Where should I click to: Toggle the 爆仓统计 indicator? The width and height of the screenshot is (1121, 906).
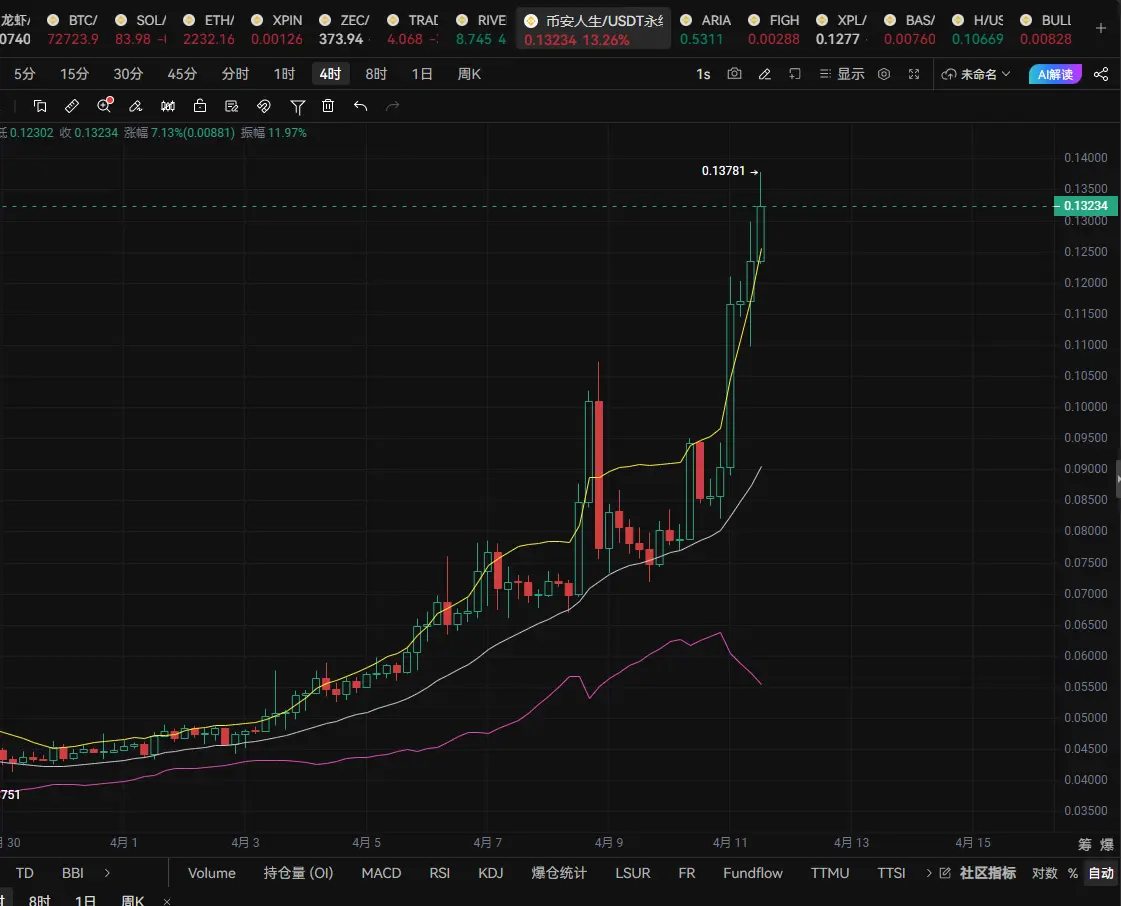click(559, 872)
